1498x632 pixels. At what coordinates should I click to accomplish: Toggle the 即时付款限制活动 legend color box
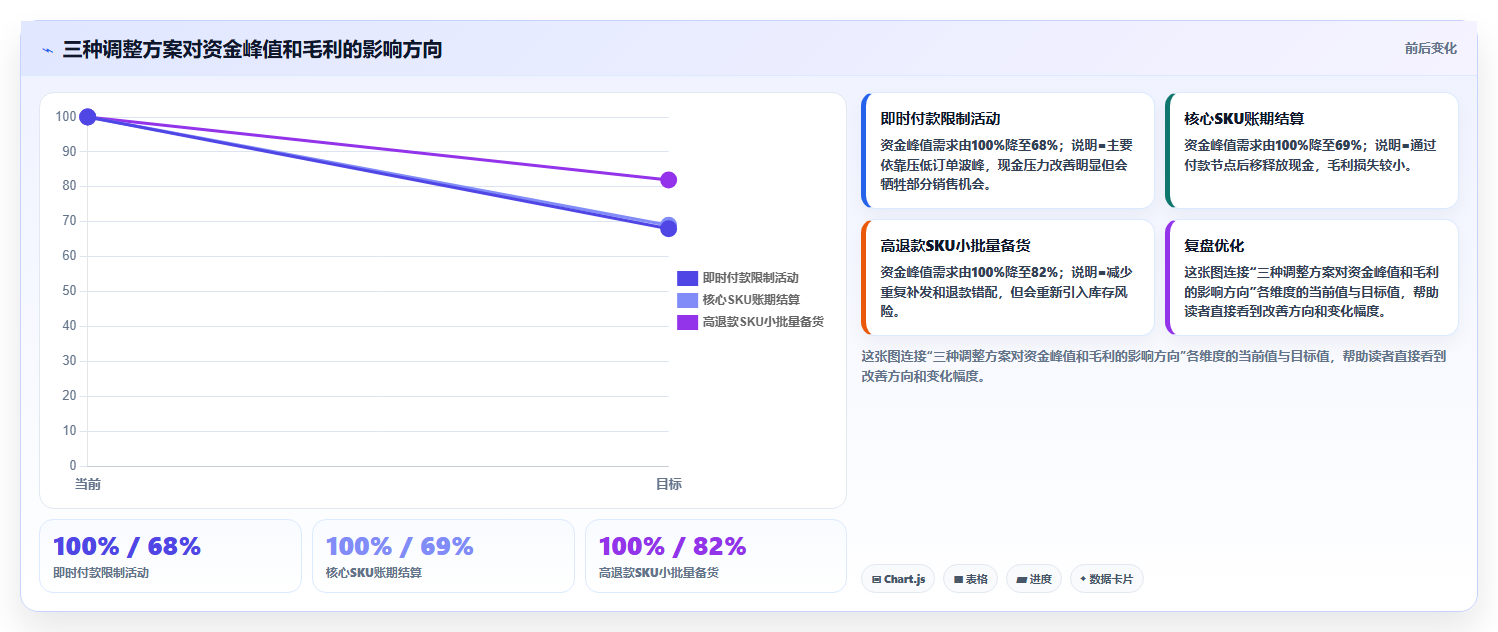[687, 278]
